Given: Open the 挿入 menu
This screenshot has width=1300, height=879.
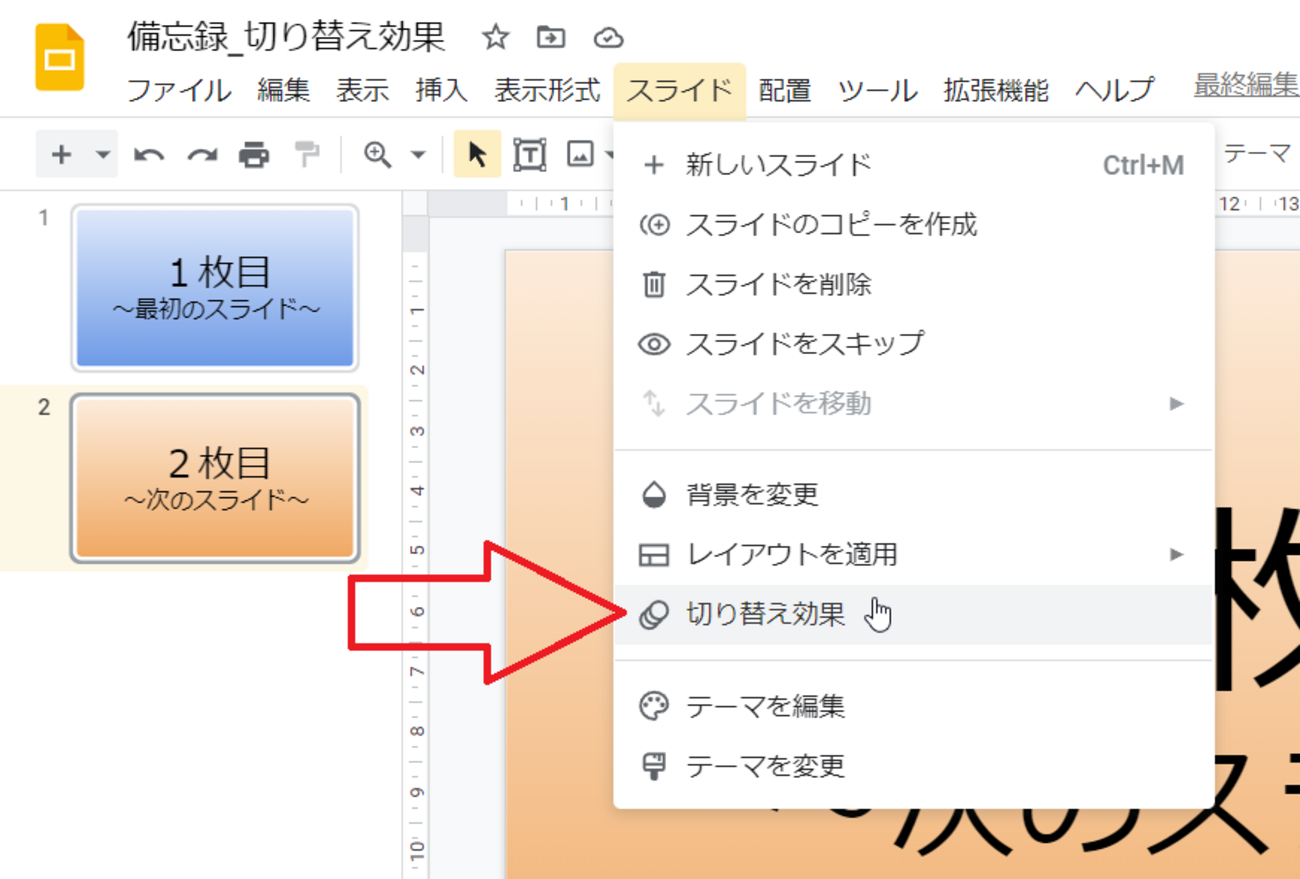Looking at the screenshot, I should pos(442,91).
